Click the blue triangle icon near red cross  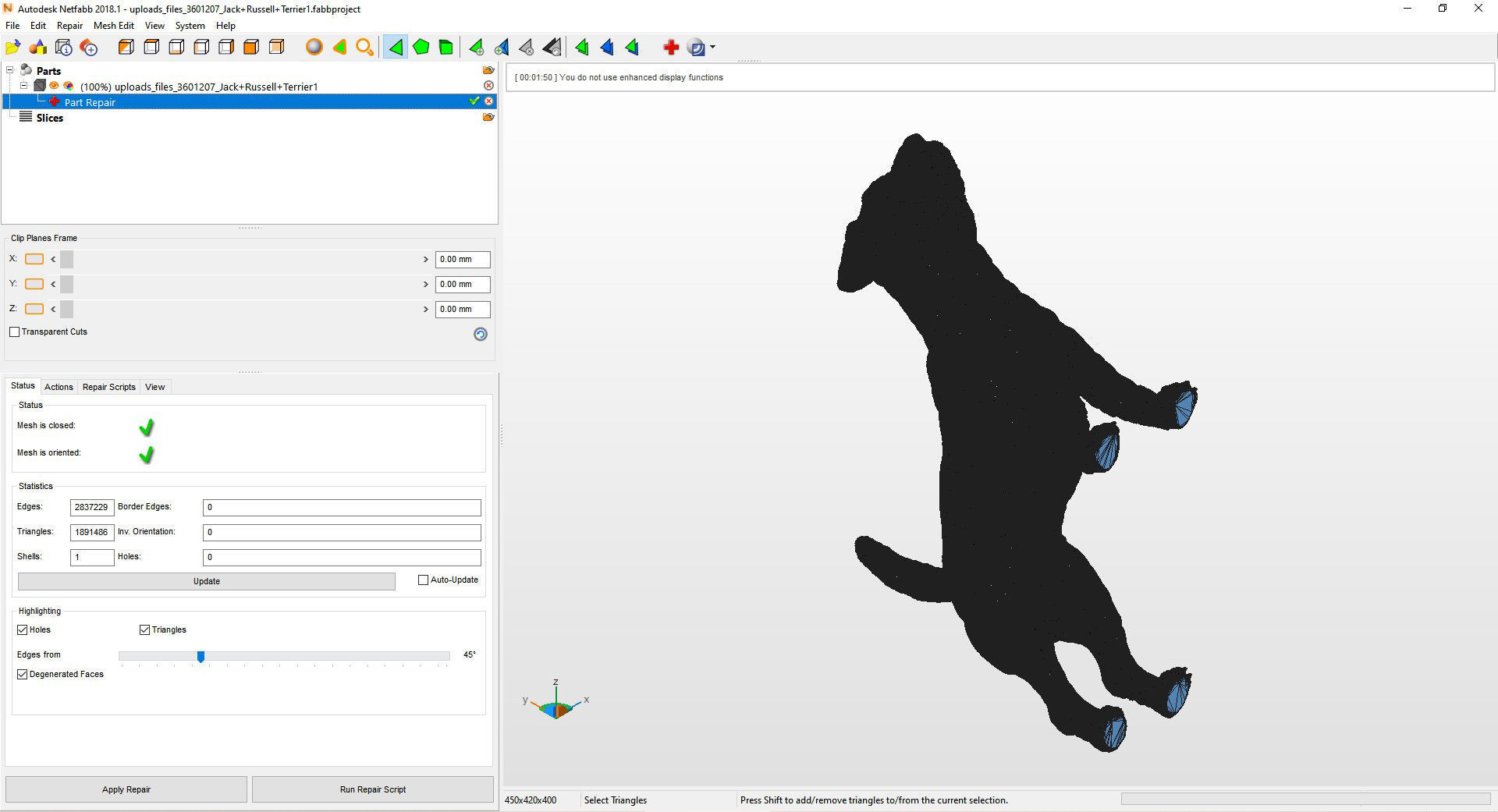(x=607, y=48)
